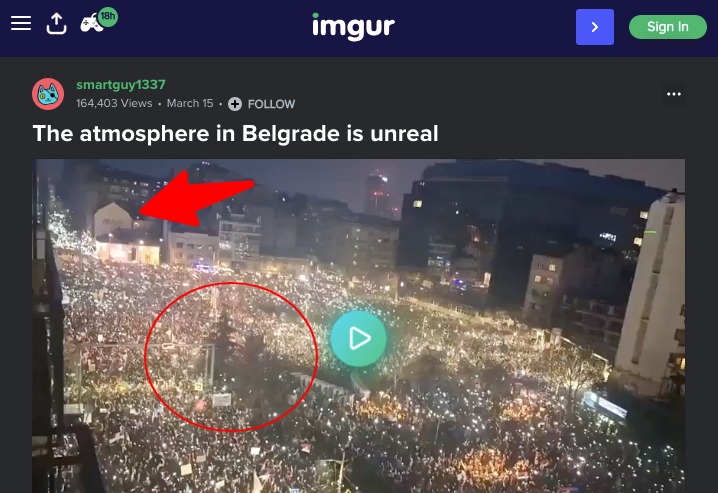Visit the smartguy1337 profile link
The width and height of the screenshot is (718, 493).
[121, 85]
